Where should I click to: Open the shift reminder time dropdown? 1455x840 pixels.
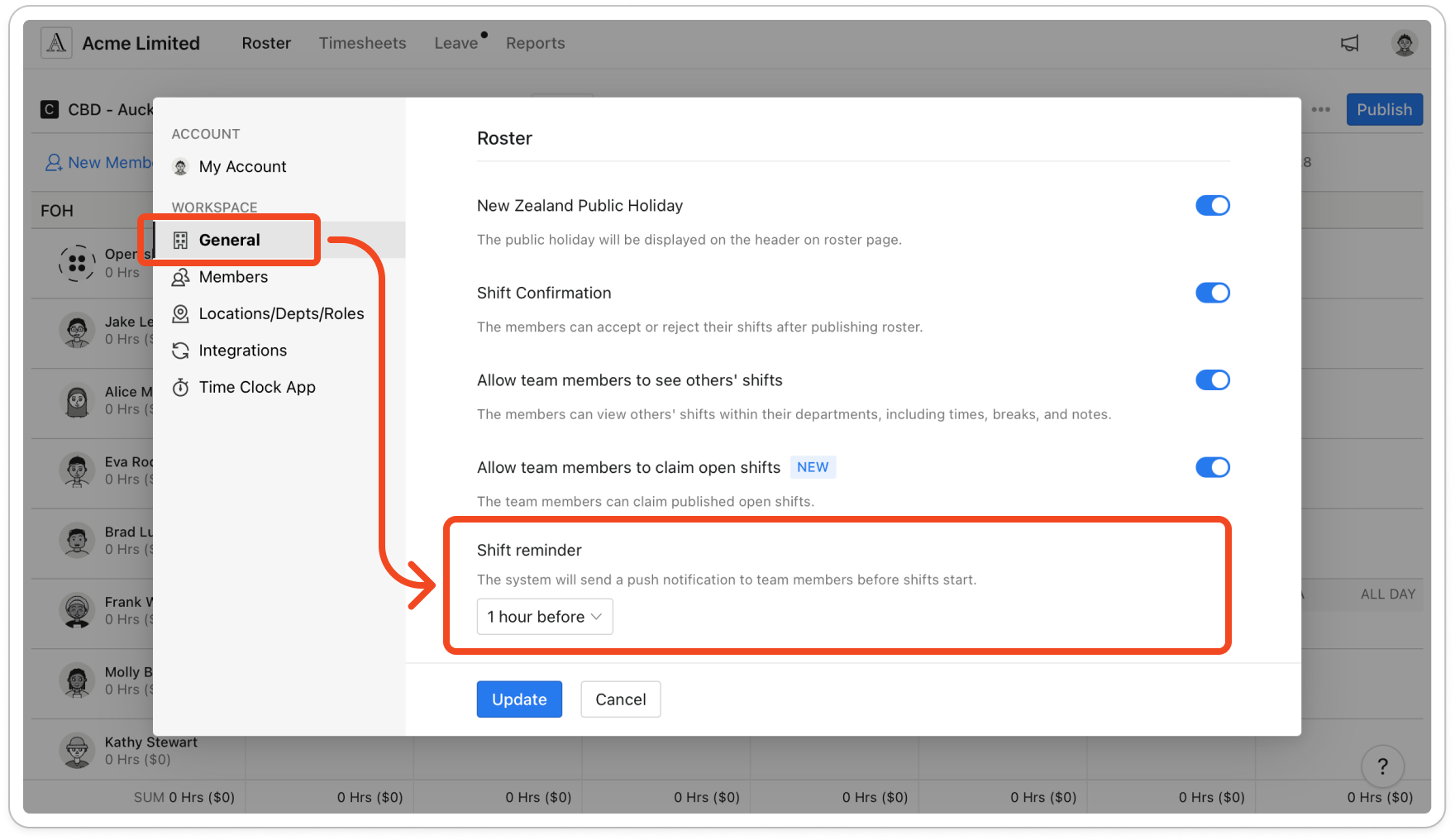point(545,617)
